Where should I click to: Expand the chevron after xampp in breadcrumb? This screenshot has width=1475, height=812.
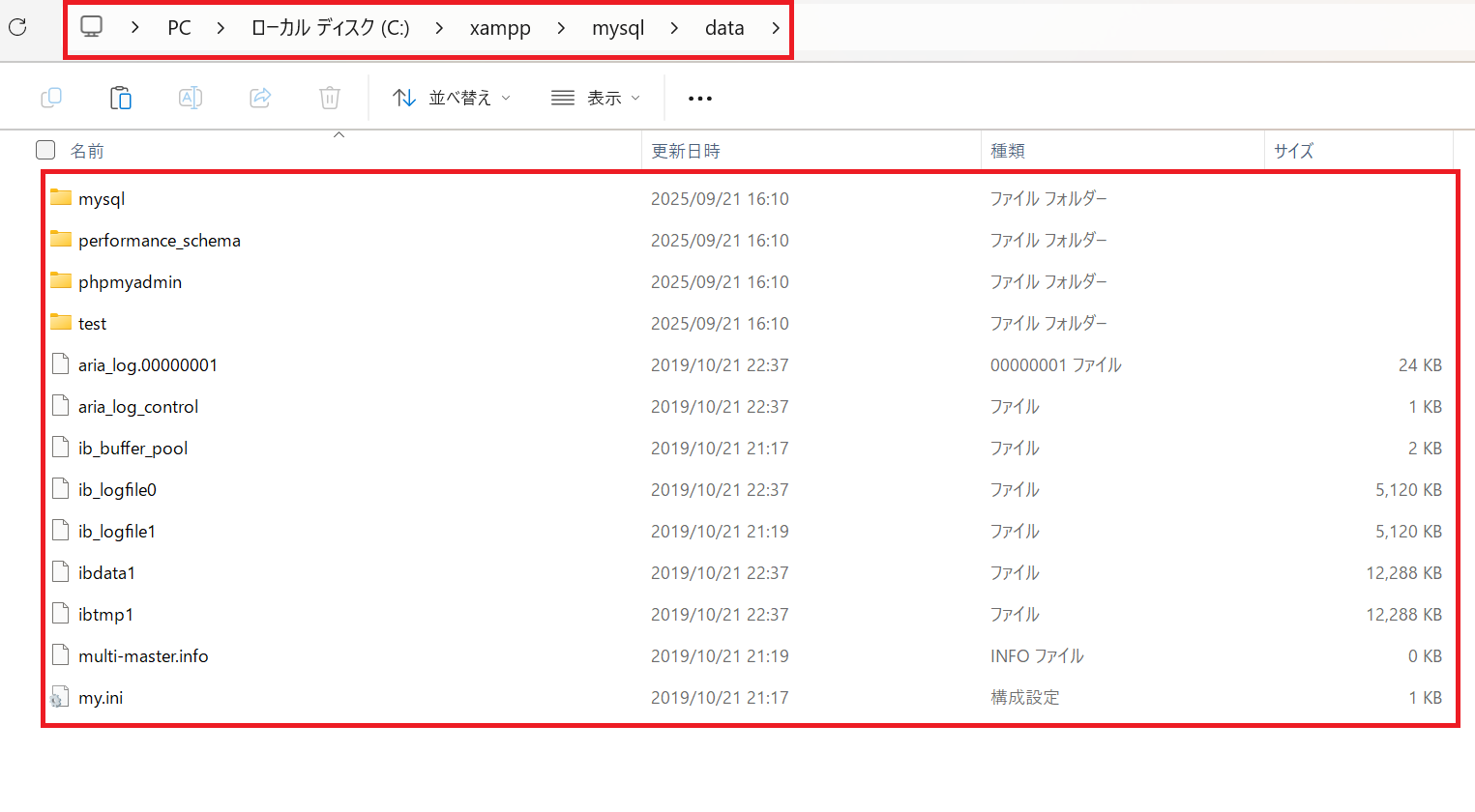coord(561,28)
